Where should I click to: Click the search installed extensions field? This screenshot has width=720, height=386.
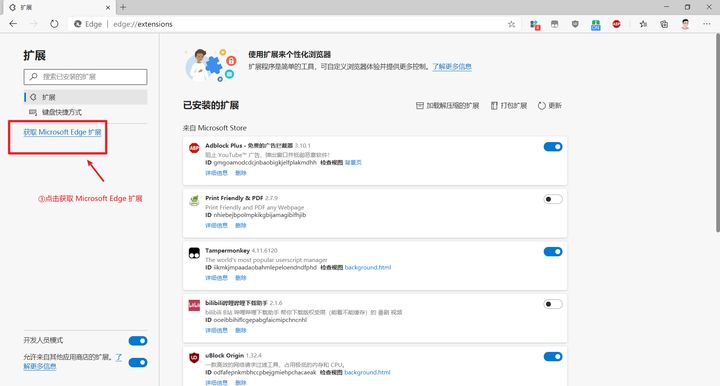[x=85, y=77]
